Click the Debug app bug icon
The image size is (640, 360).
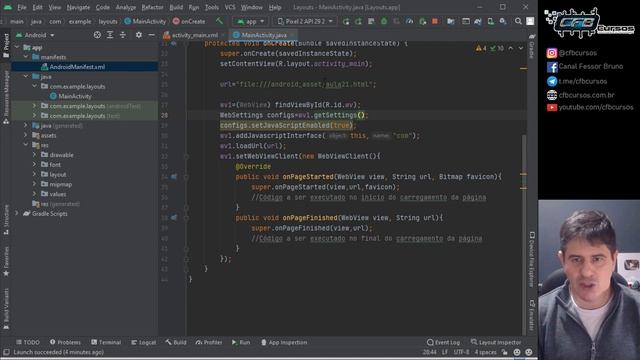384,21
